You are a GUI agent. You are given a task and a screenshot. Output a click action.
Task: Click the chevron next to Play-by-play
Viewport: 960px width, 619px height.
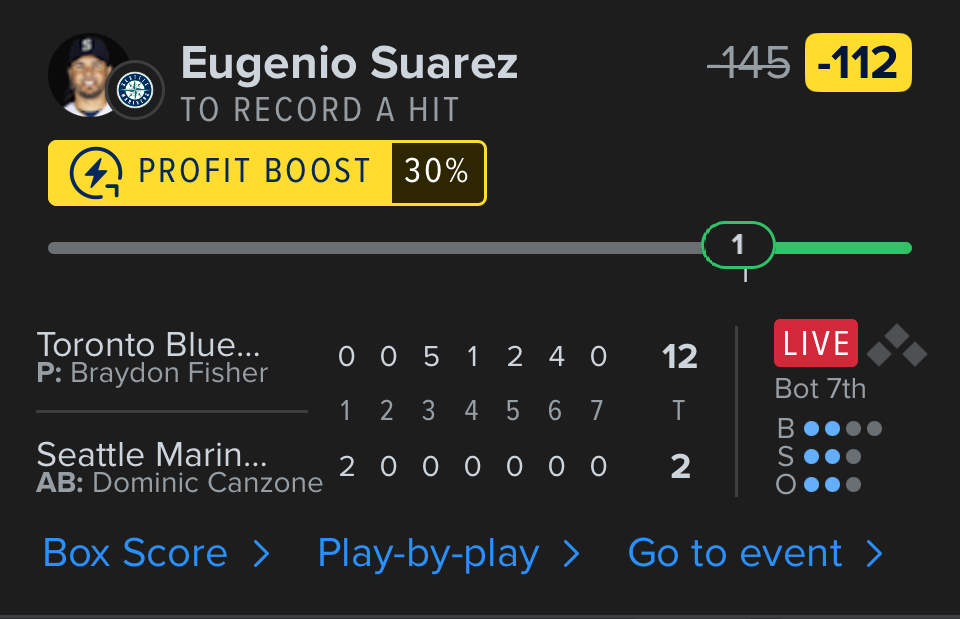coord(572,554)
